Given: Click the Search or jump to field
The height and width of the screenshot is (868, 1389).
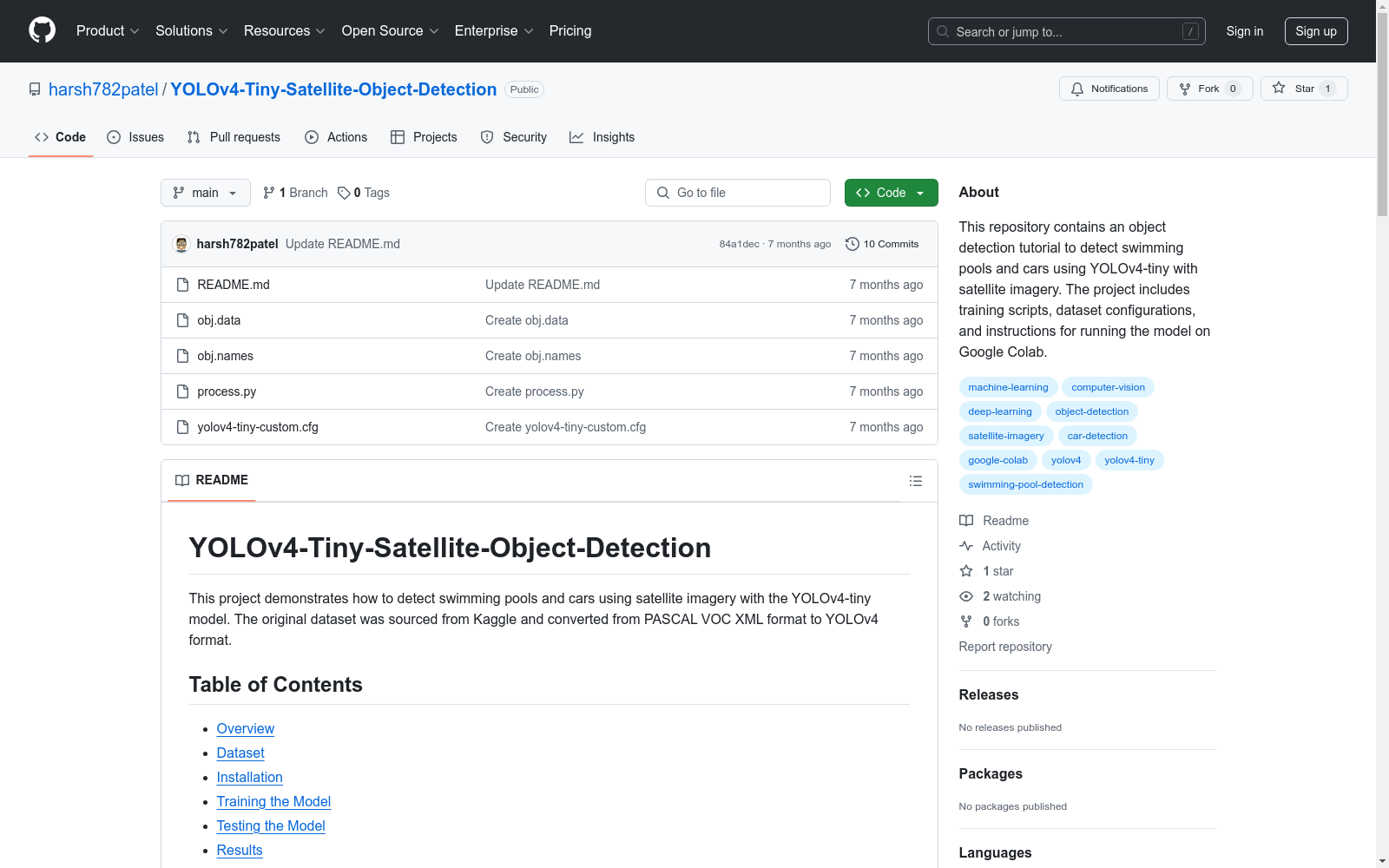Looking at the screenshot, I should click(x=1067, y=31).
